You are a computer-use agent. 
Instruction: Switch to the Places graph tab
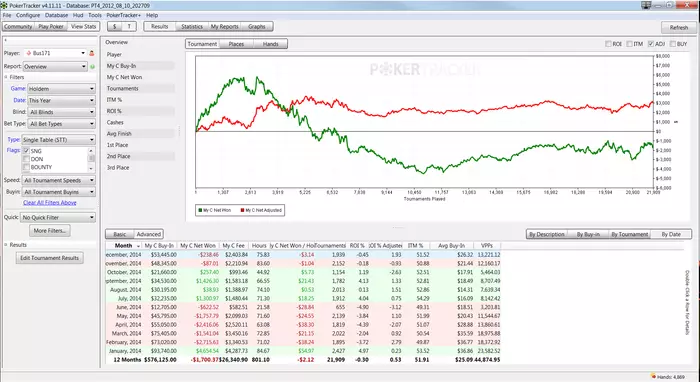point(236,44)
